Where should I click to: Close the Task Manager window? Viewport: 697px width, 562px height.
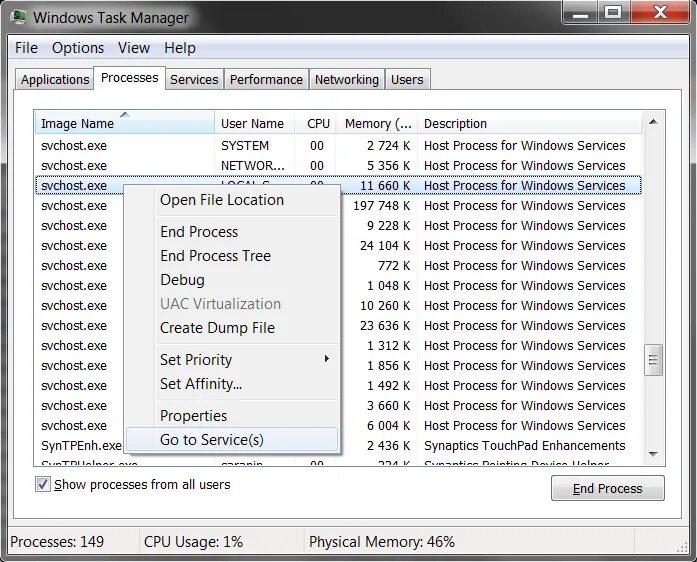pyautogui.click(x=660, y=12)
